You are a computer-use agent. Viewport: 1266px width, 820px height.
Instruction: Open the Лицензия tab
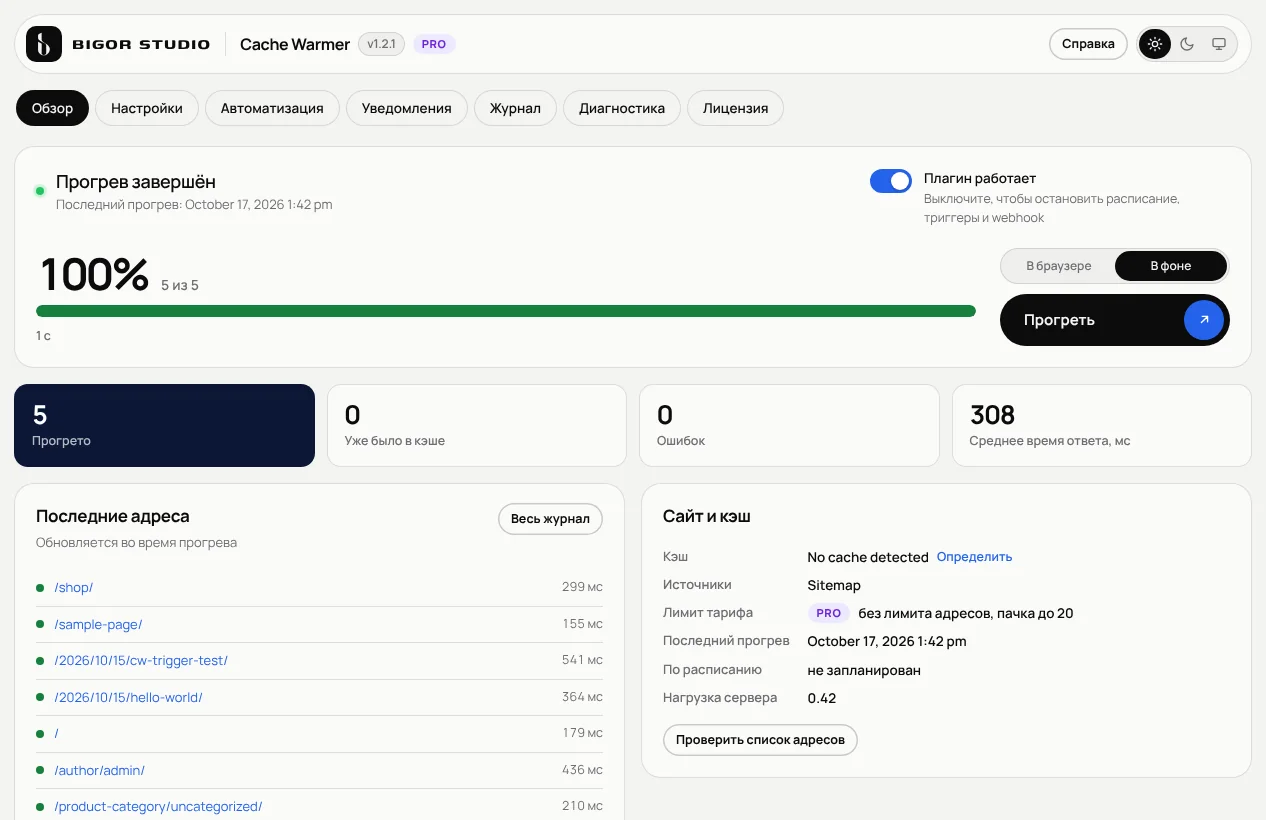coord(735,108)
